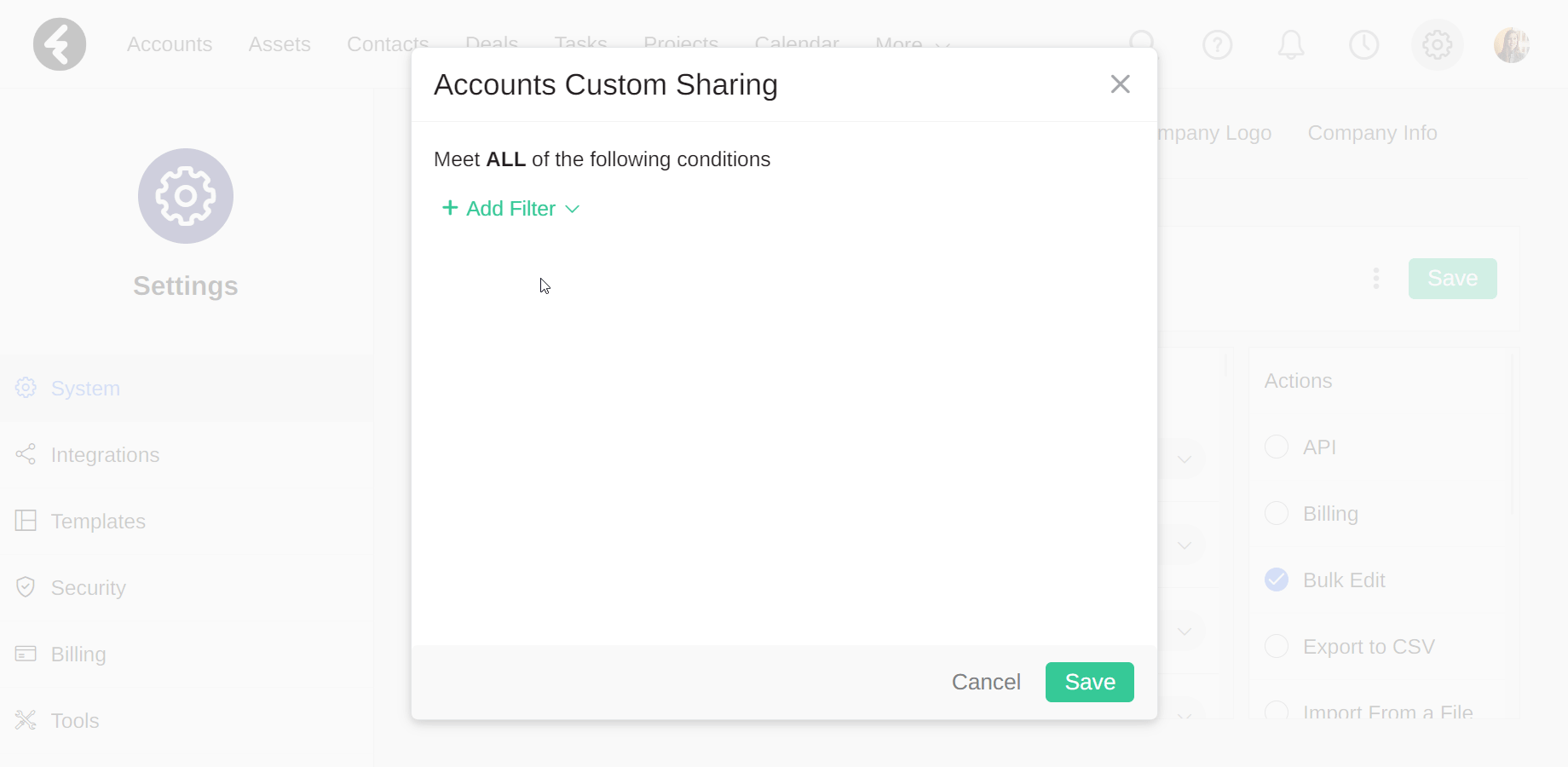This screenshot has width=1568, height=767.
Task: Uncheck the Bulk Edit action checkbox
Action: pos(1276,580)
